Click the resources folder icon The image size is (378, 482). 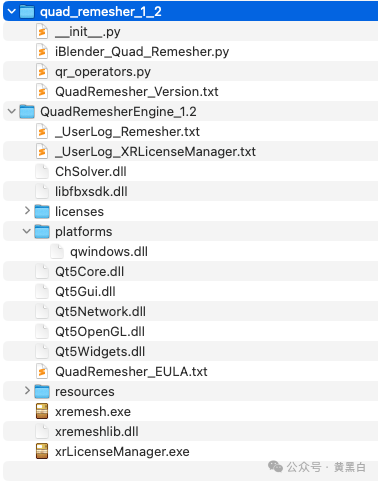click(42, 392)
